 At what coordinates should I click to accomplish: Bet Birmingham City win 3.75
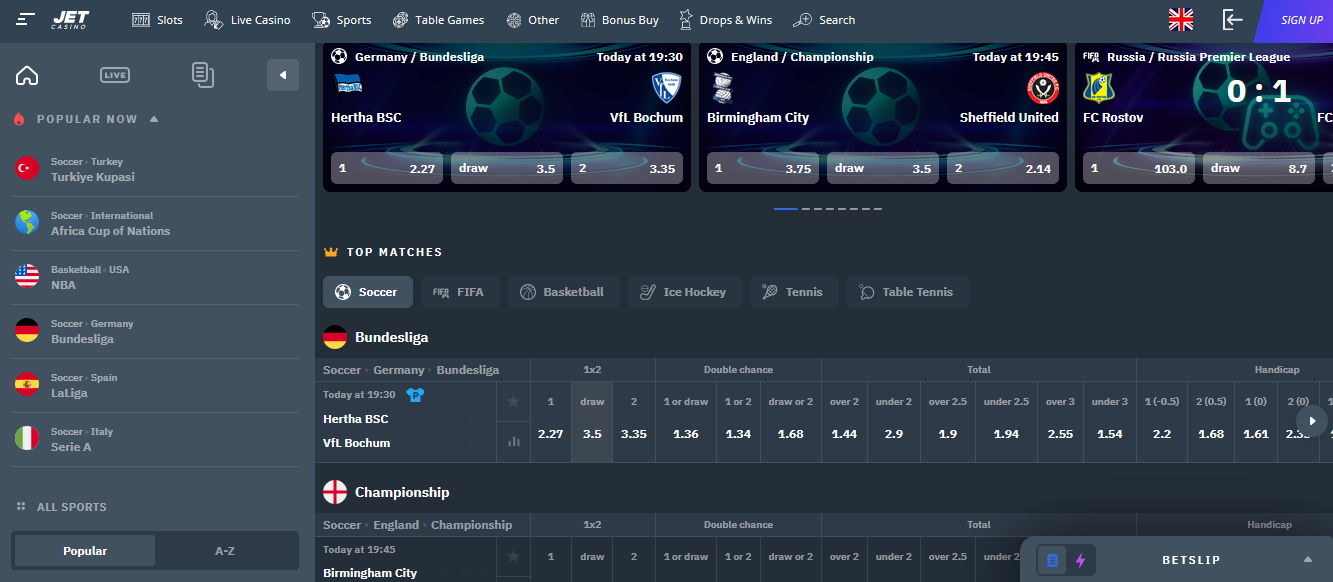(763, 168)
